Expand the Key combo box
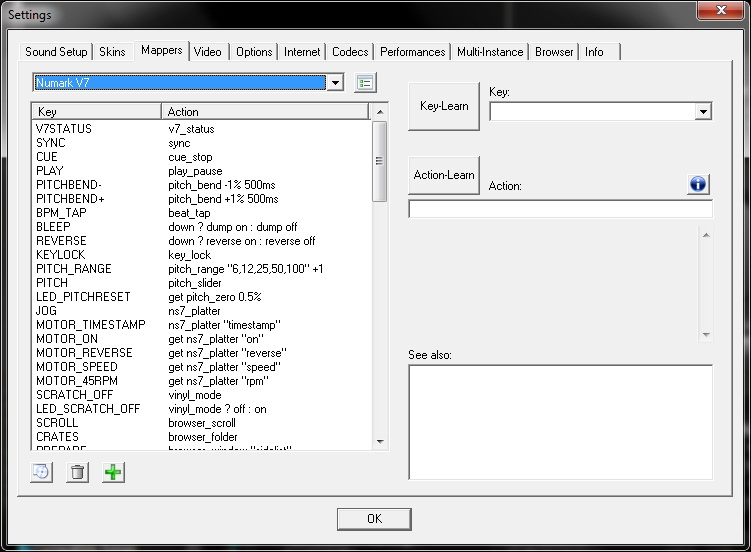Viewport: 751px width, 552px height. tap(703, 112)
